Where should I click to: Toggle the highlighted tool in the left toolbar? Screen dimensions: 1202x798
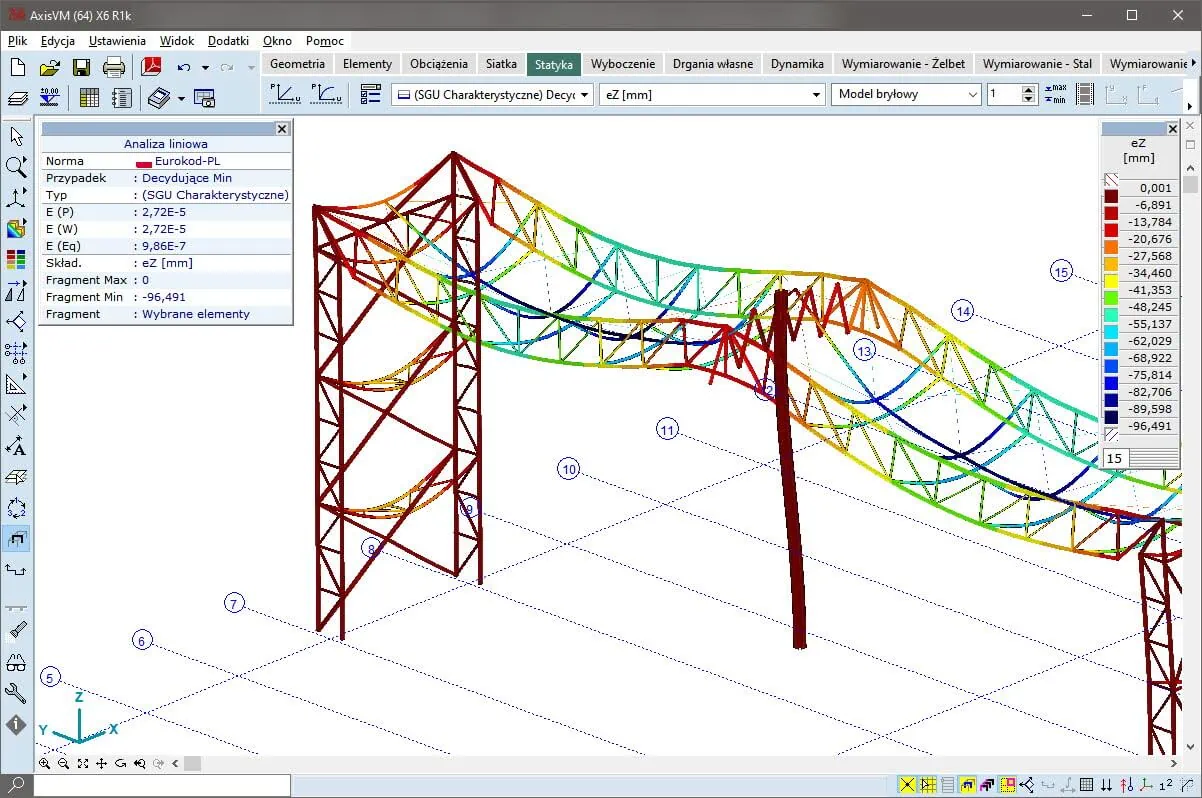click(16, 539)
